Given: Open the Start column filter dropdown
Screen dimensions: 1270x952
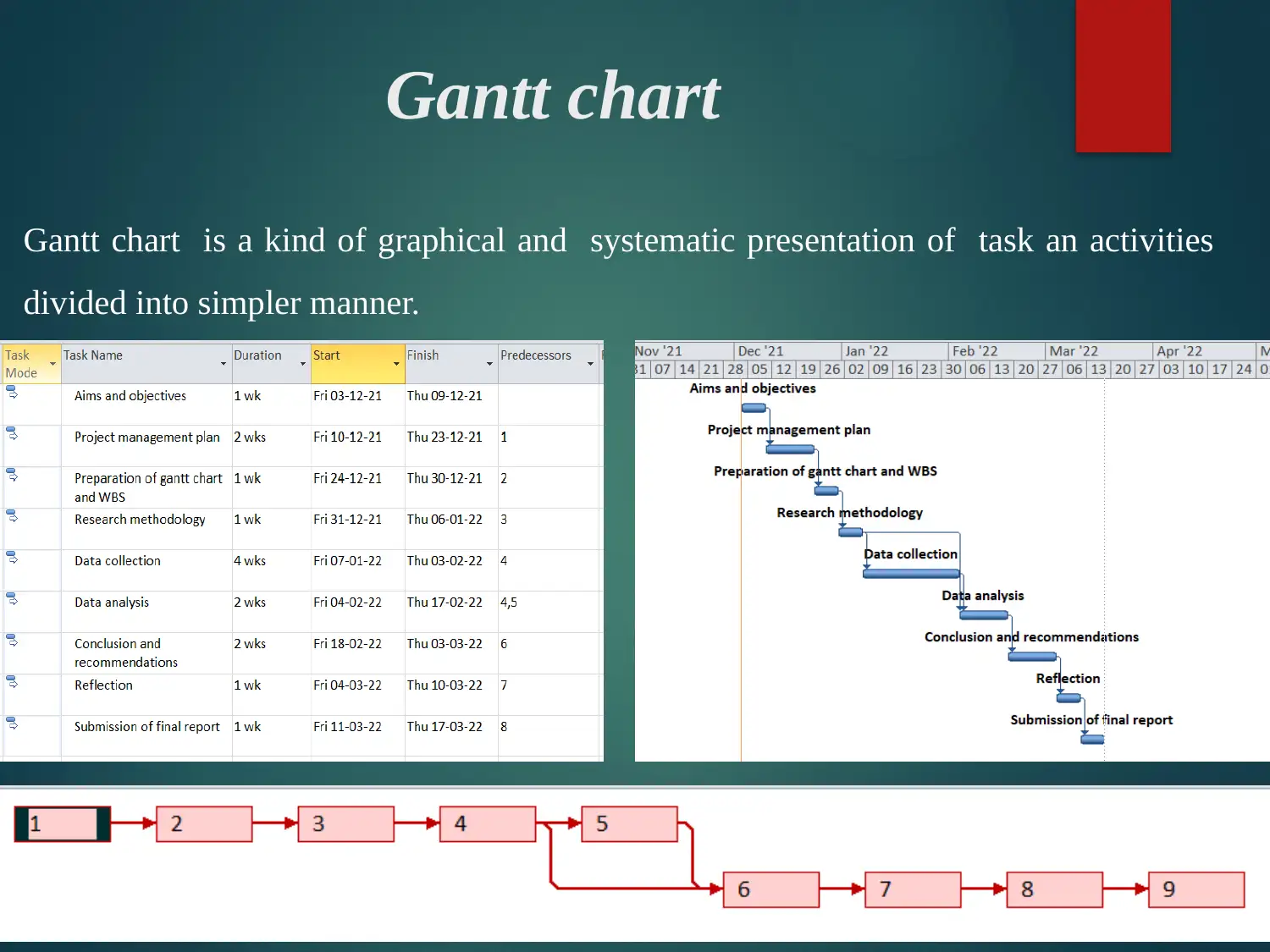Looking at the screenshot, I should point(396,364).
